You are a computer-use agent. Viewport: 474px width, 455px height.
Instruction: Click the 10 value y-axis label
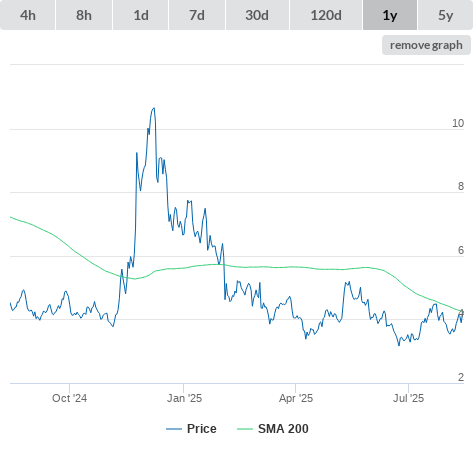(x=458, y=123)
